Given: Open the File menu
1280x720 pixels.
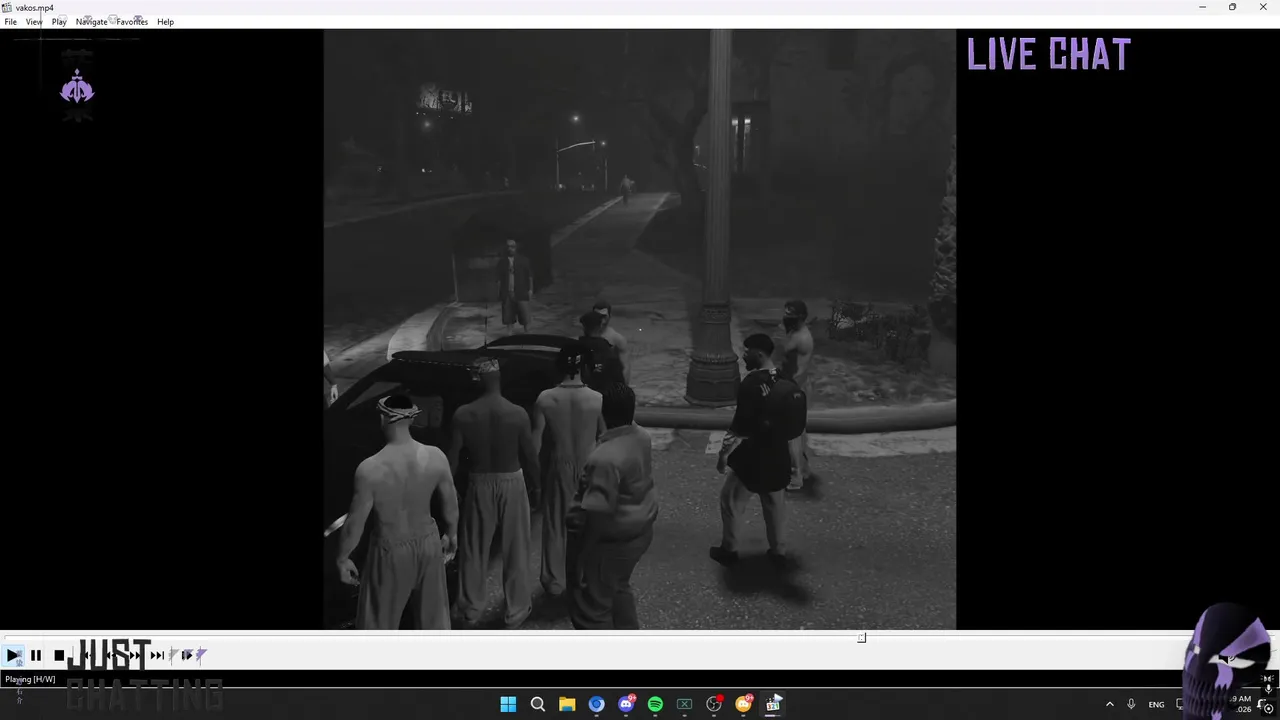Looking at the screenshot, I should pyautogui.click(x=10, y=22).
